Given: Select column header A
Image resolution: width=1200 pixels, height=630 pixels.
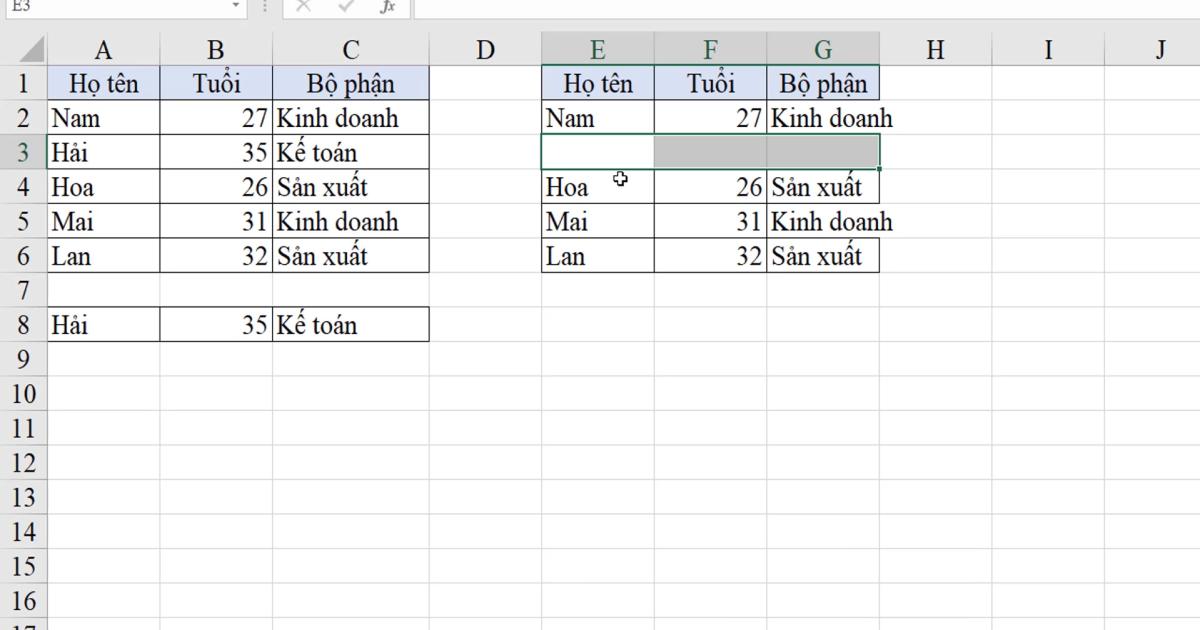Looking at the screenshot, I should pos(103,48).
